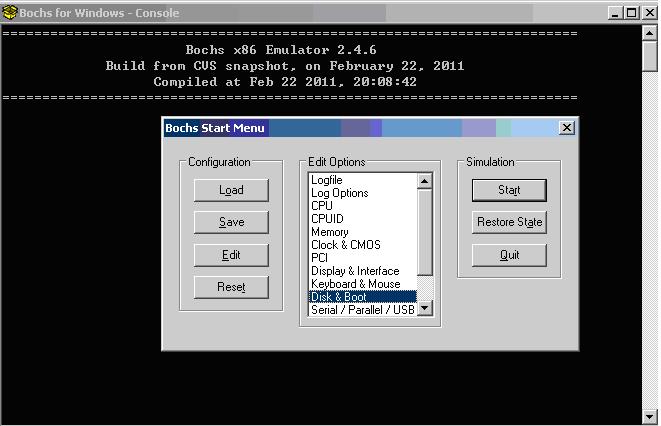This screenshot has height=426, width=661.
Task: Quit Bochs using the Quit button
Action: pyautogui.click(x=509, y=255)
